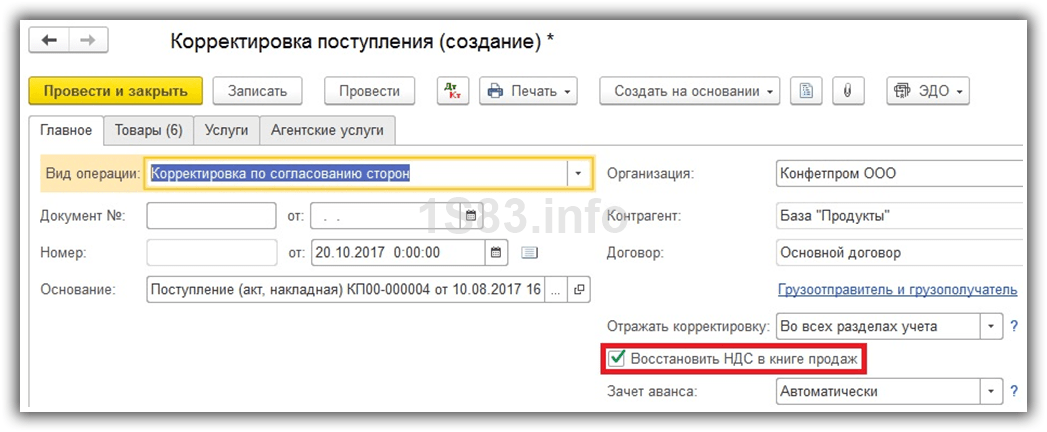Switch to the Главное tab
Image resolution: width=1047 pixels, height=432 pixels.
(66, 130)
